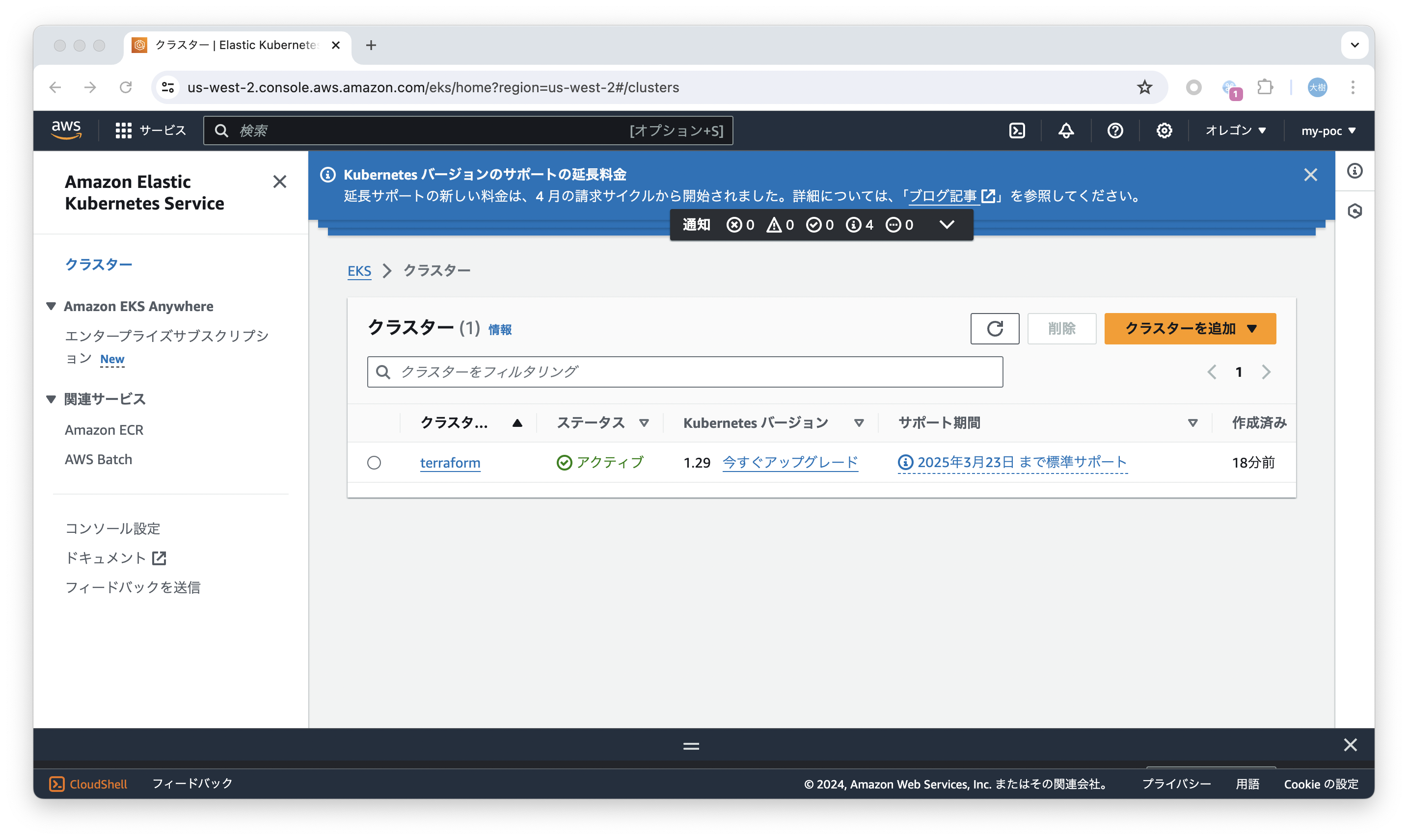Open the help question mark icon
1408x840 pixels.
click(1114, 130)
